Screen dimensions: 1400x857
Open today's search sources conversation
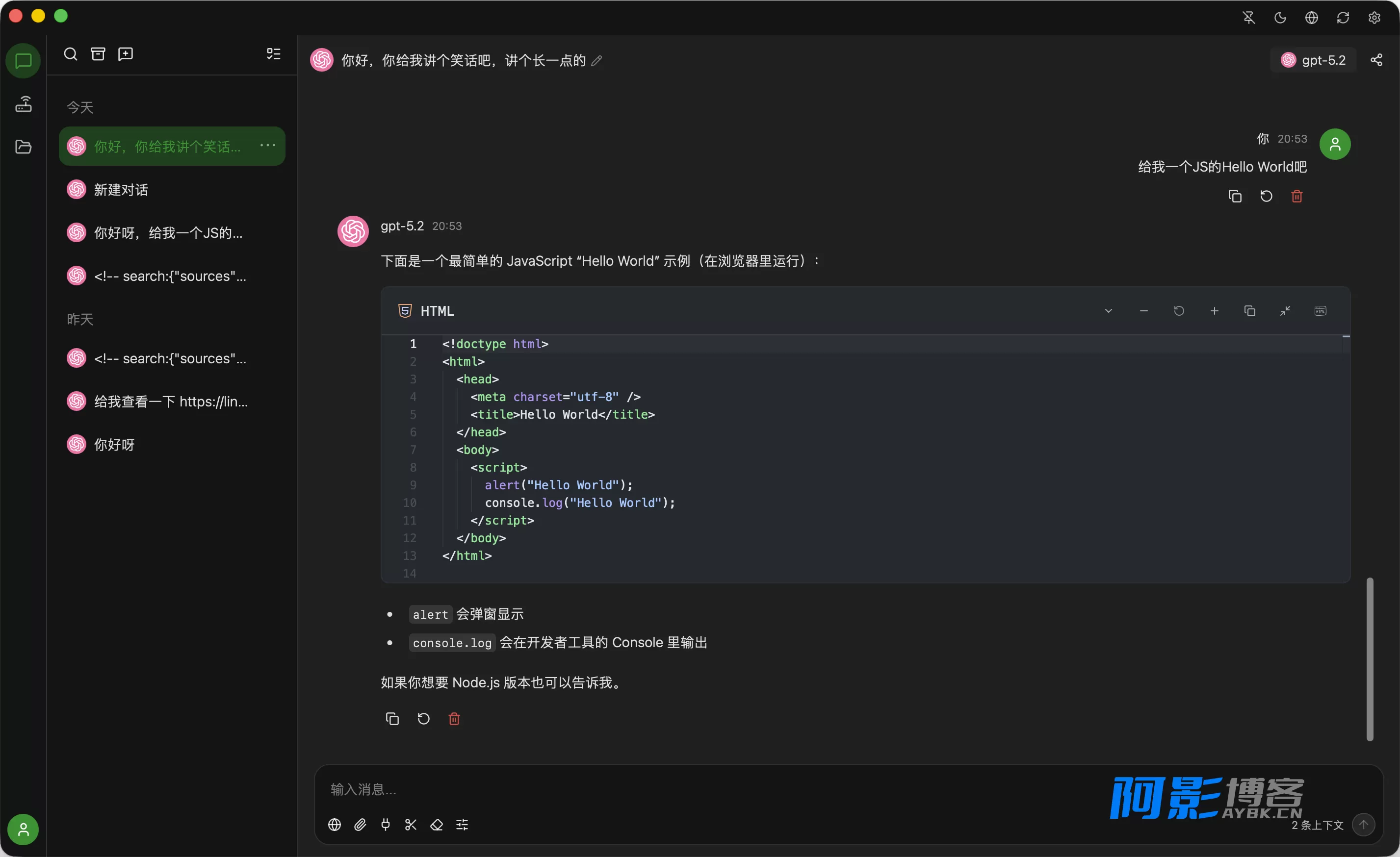click(172, 276)
